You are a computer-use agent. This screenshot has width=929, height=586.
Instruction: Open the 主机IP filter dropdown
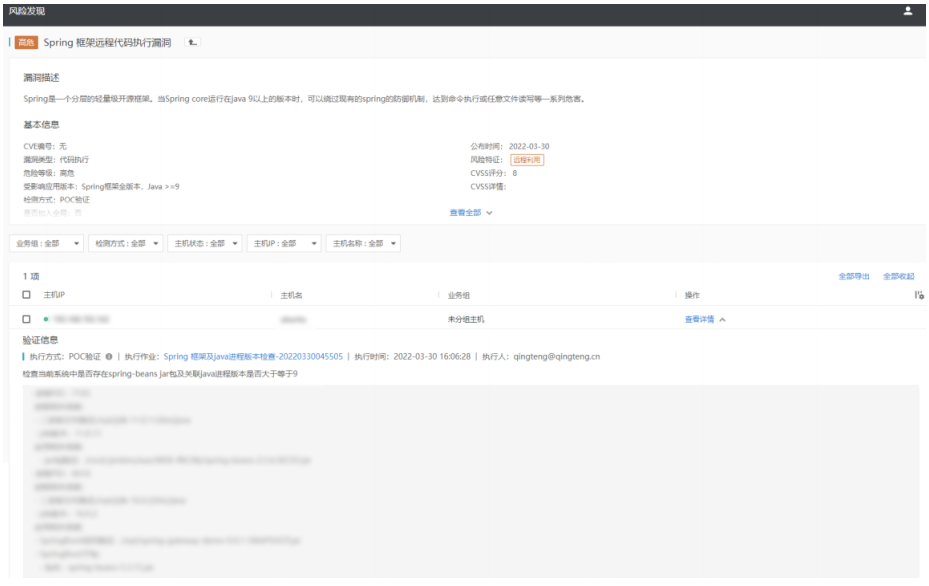pyautogui.click(x=284, y=244)
